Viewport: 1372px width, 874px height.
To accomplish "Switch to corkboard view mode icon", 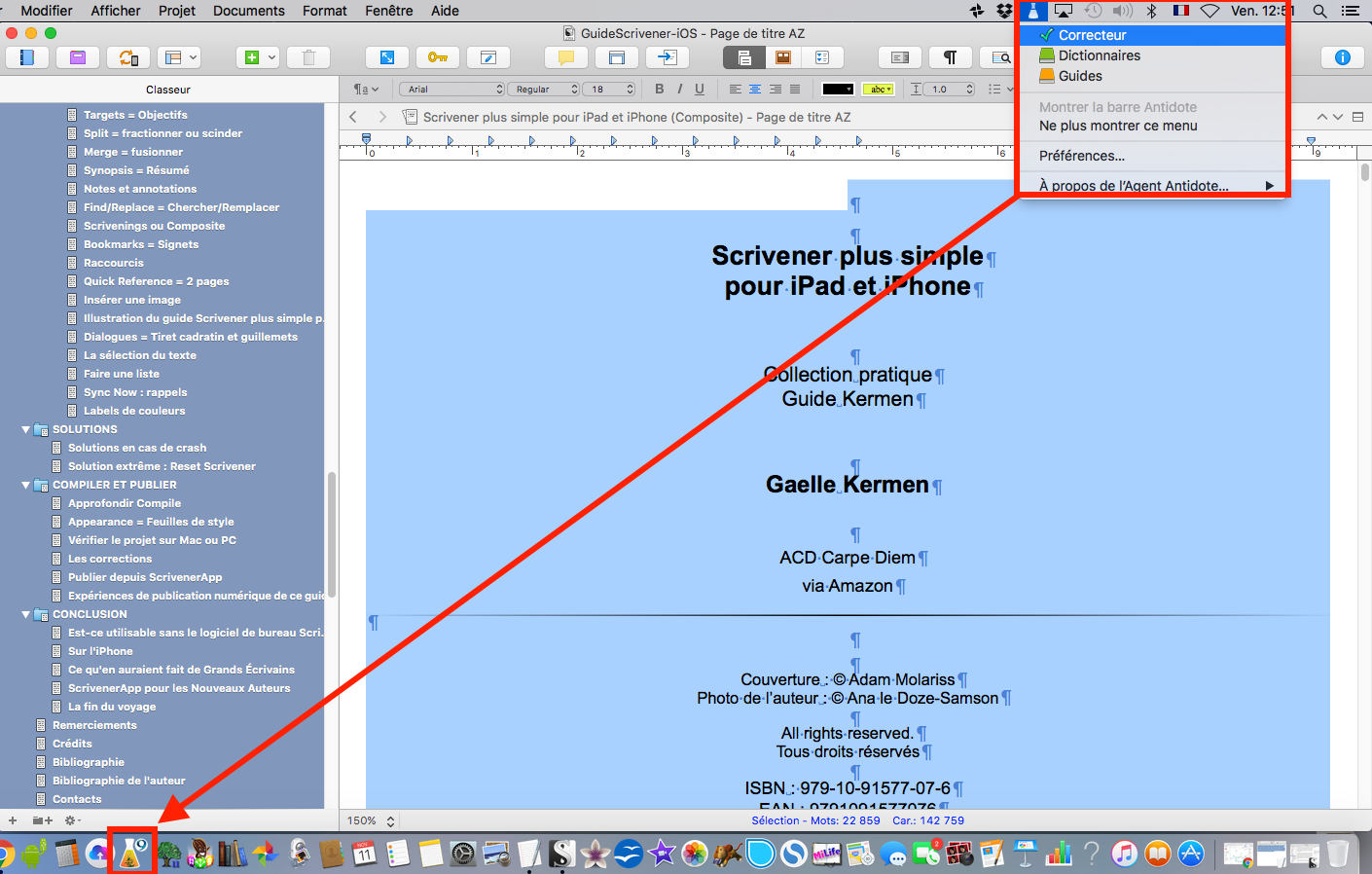I will [783, 57].
